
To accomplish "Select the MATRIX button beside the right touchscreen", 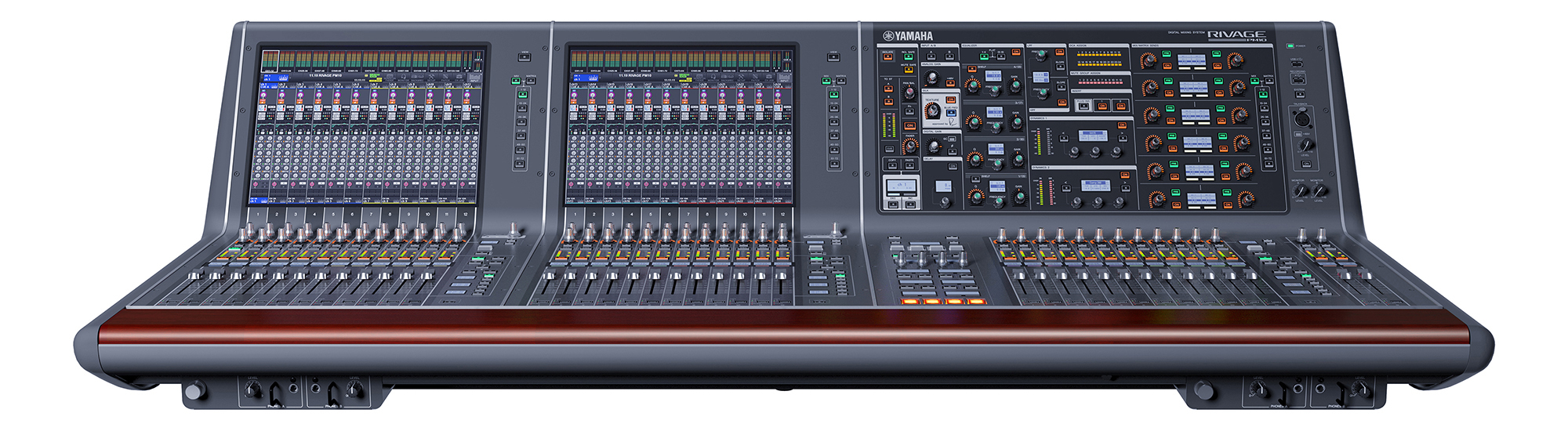I will click(x=840, y=80).
